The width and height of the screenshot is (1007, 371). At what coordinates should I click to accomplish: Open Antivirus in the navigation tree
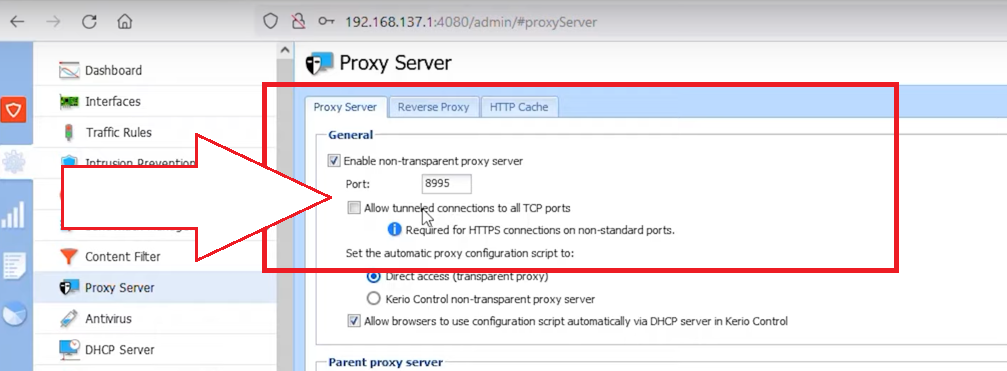coord(109,319)
